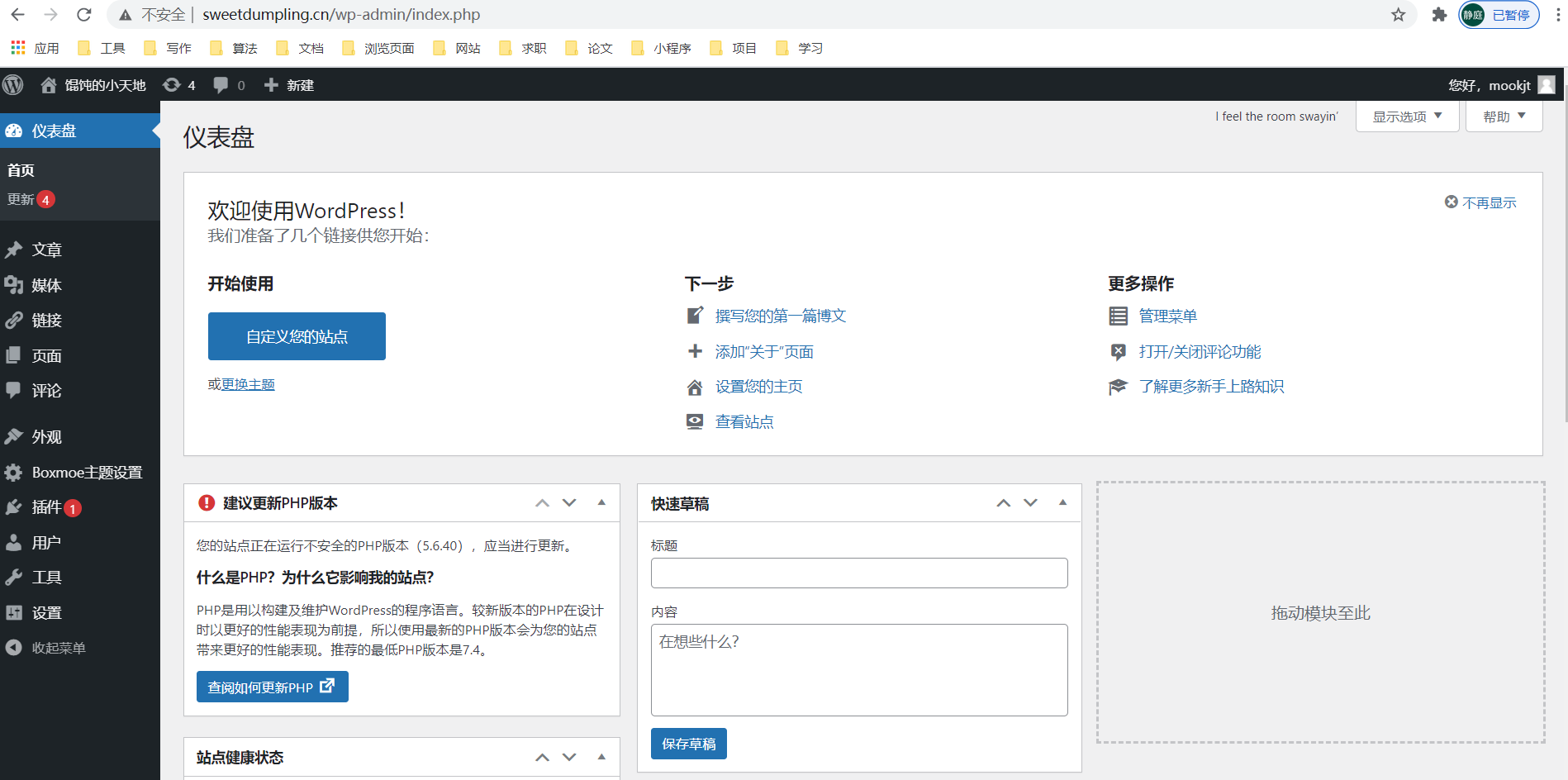Bookmark this page with star icon
The width and height of the screenshot is (1568, 780).
click(1398, 15)
